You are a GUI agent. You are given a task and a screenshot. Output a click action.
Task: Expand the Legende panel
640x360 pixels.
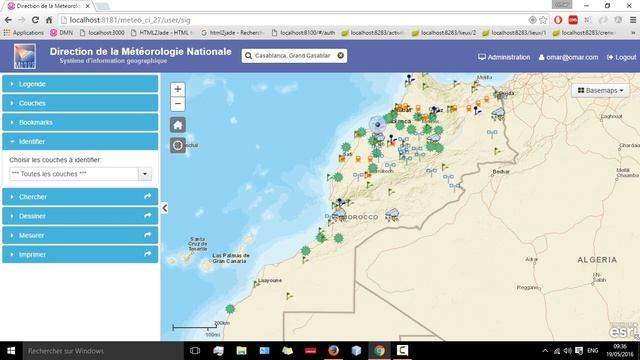point(80,84)
